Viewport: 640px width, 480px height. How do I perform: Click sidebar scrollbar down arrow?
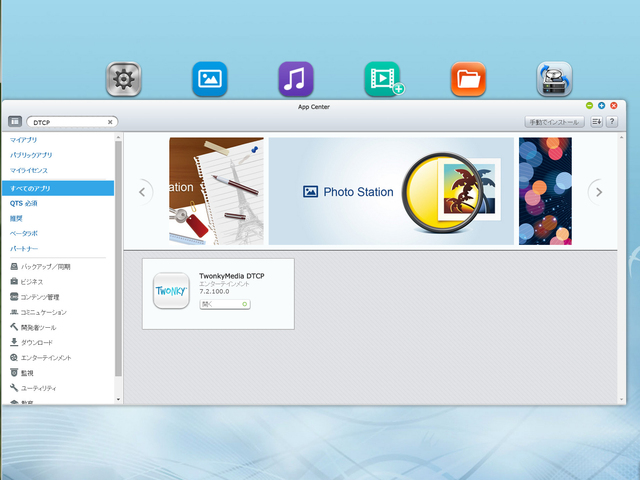click(x=118, y=400)
